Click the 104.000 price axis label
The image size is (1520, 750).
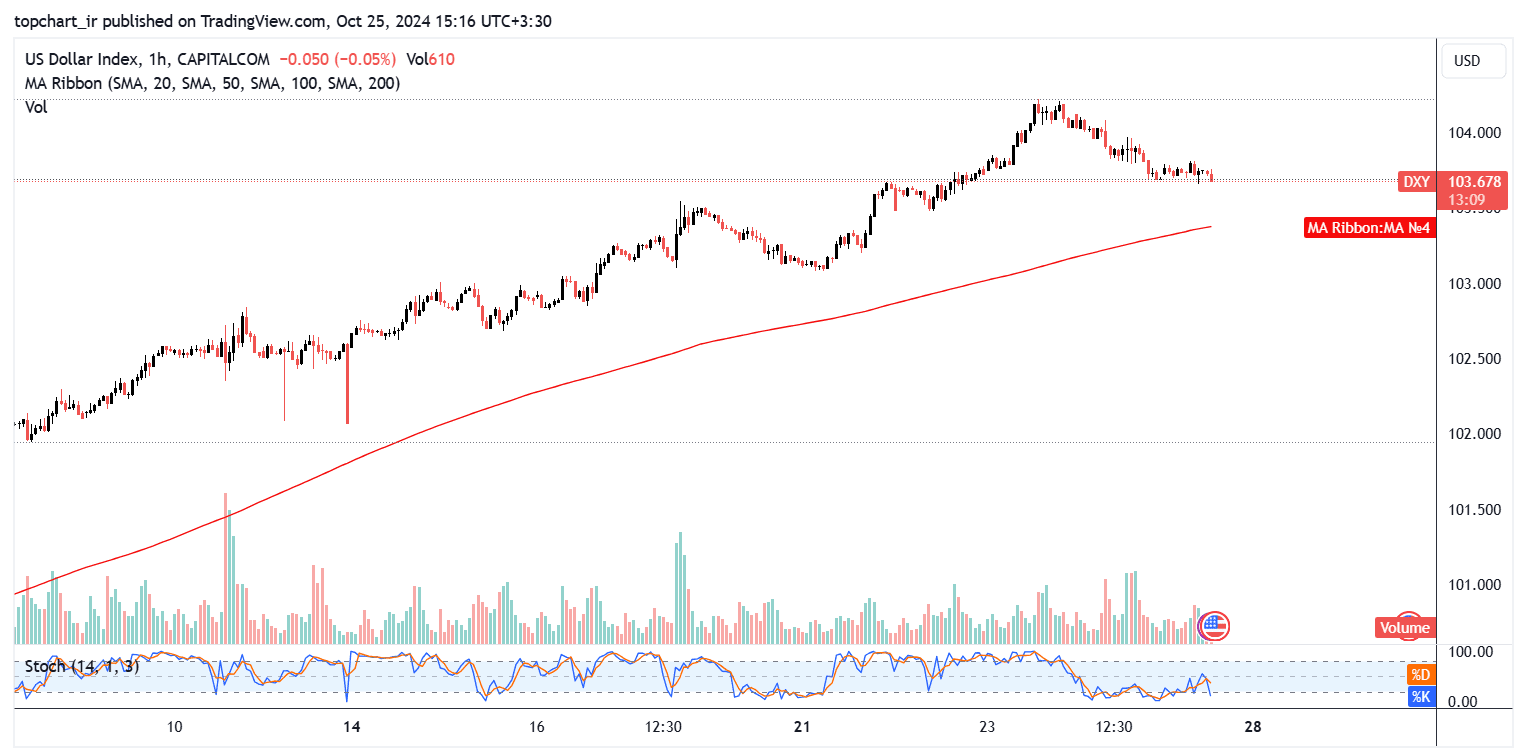coord(1475,133)
